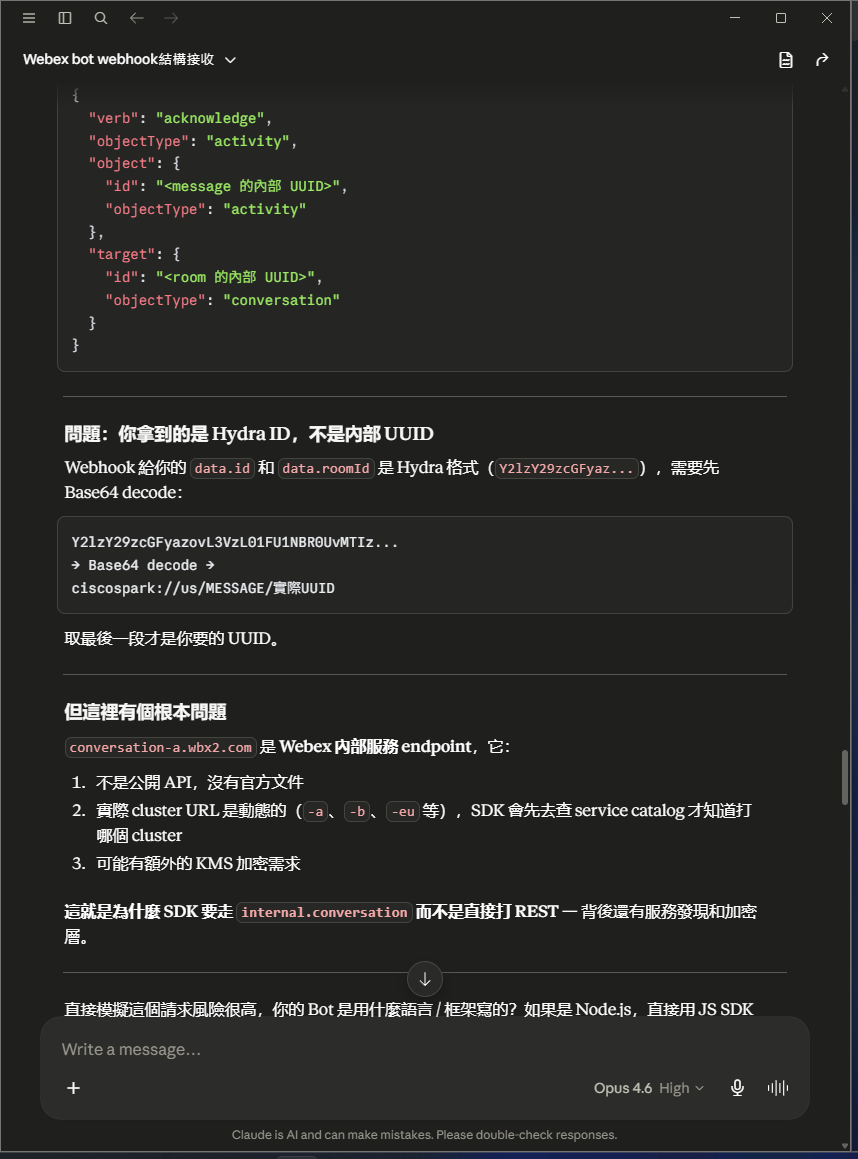Close the Claude window
The image size is (858, 1159).
(826, 18)
